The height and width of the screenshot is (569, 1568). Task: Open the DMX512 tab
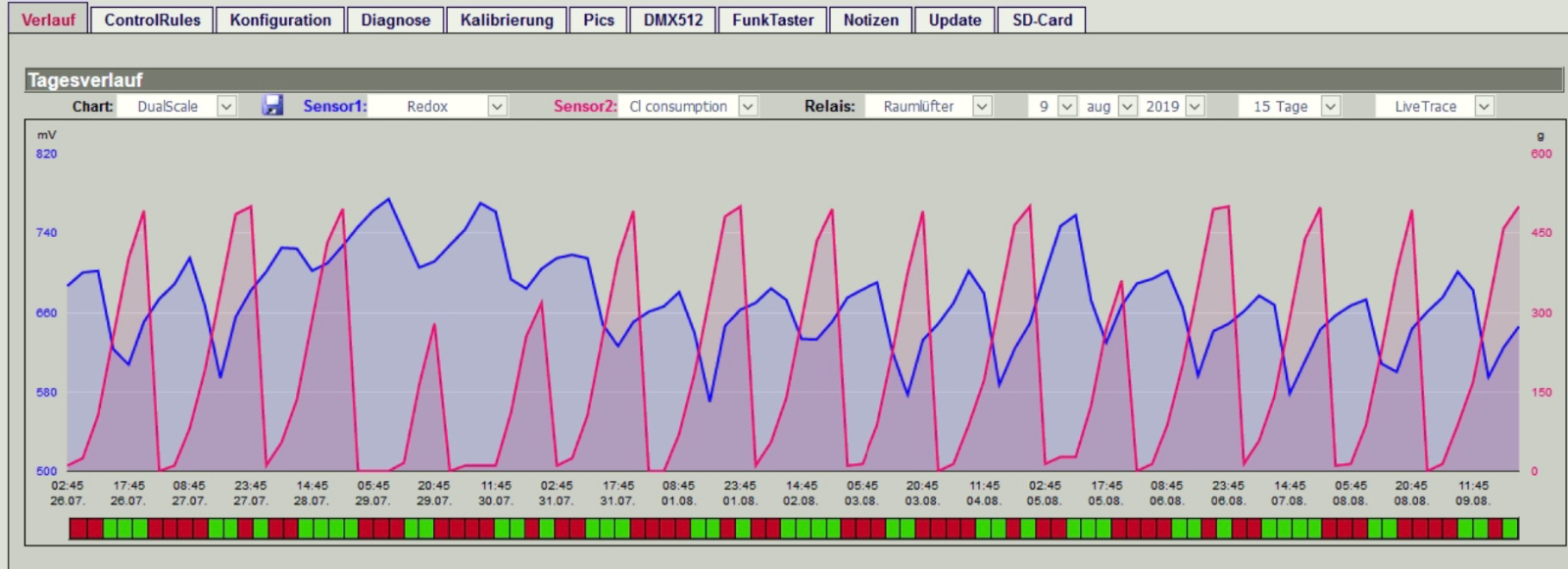point(673,21)
